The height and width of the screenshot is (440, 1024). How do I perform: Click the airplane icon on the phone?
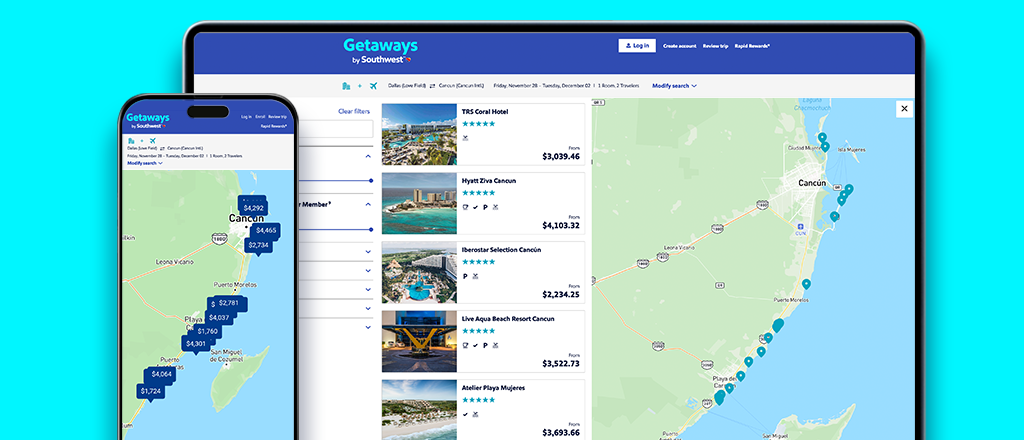153,140
